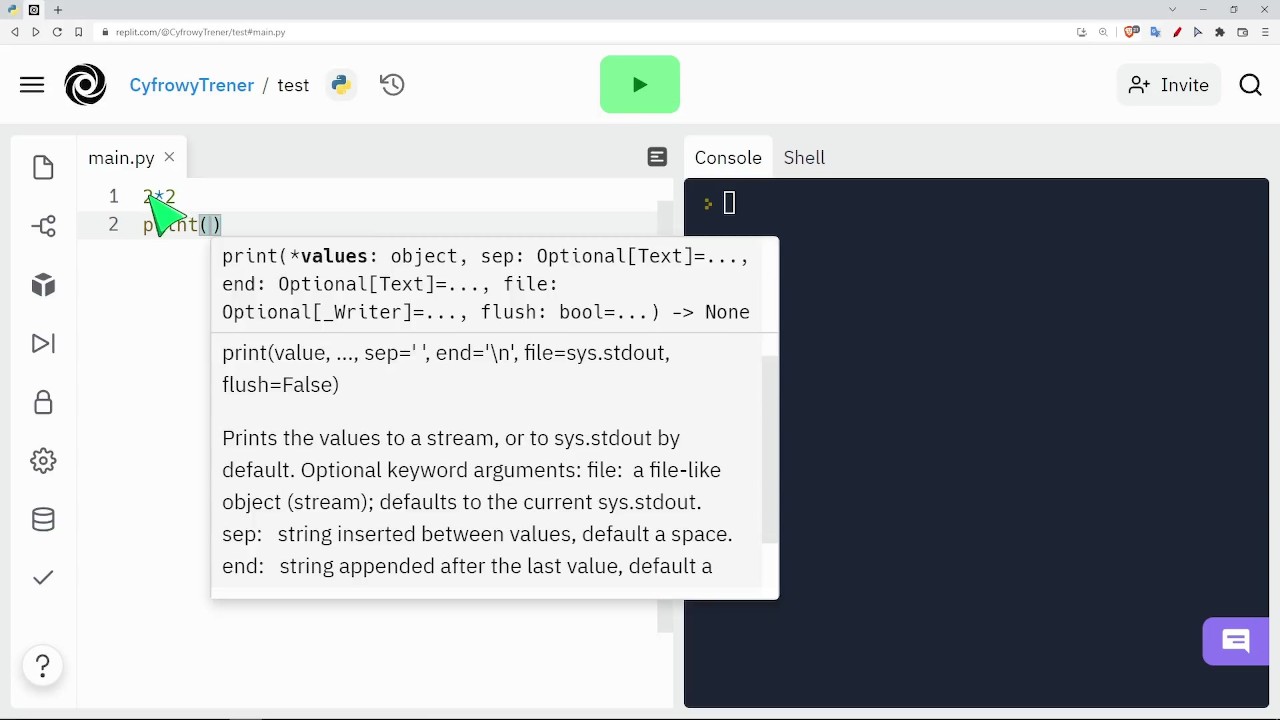This screenshot has width=1280, height=720.
Task: Click the Invite button
Action: tap(1168, 85)
